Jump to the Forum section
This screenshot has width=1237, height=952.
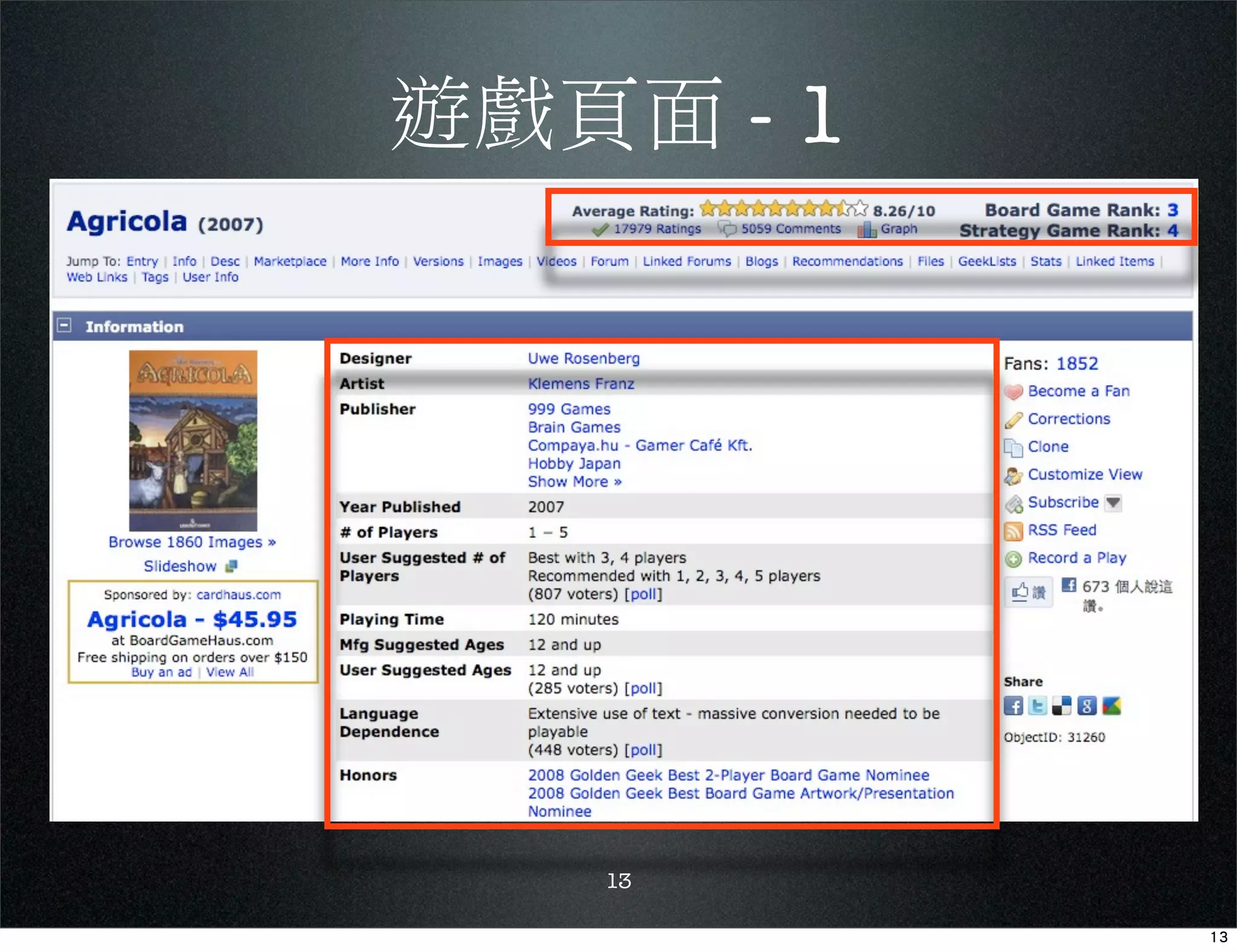click(x=609, y=262)
